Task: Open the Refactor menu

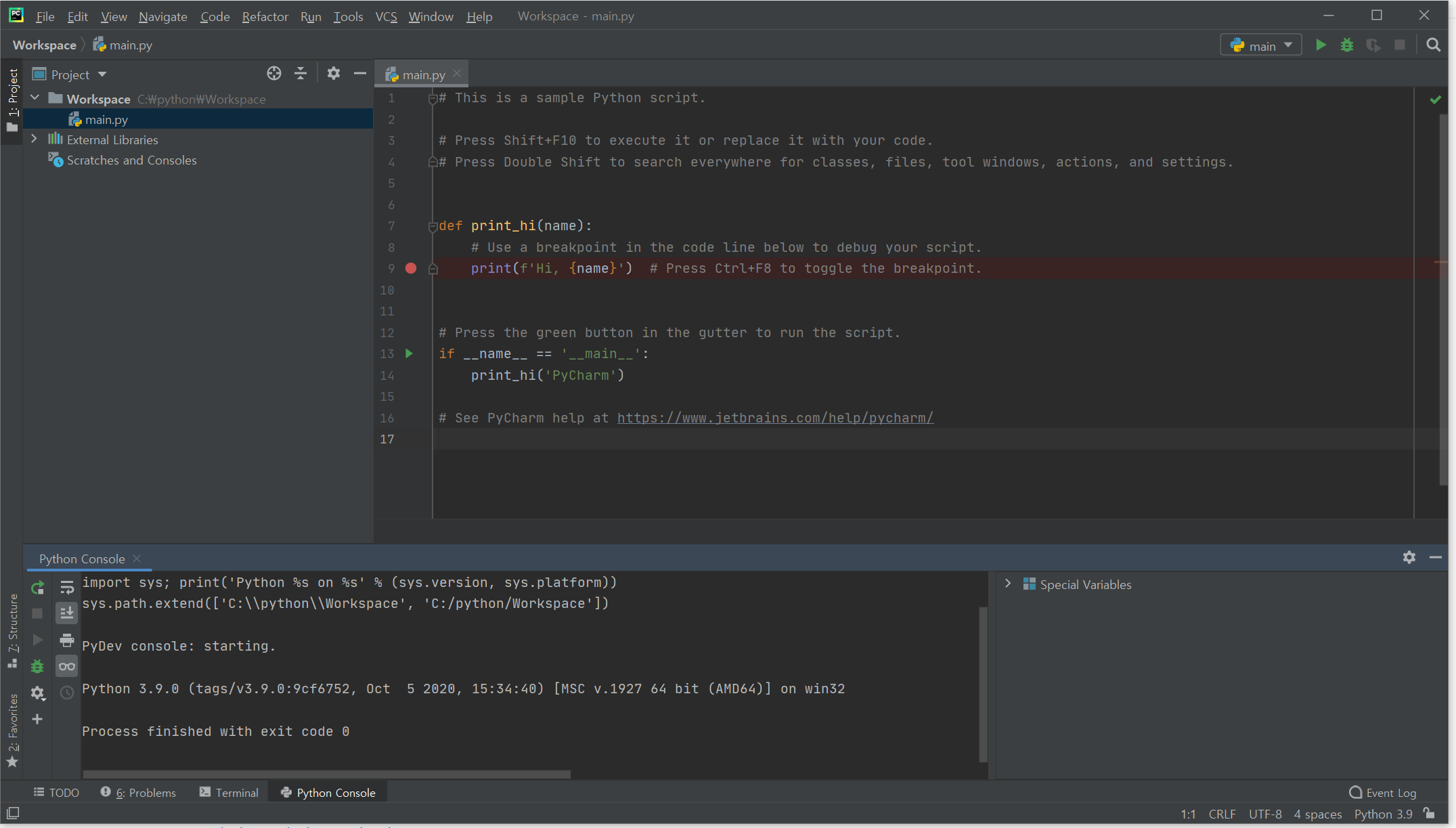Action: (265, 16)
